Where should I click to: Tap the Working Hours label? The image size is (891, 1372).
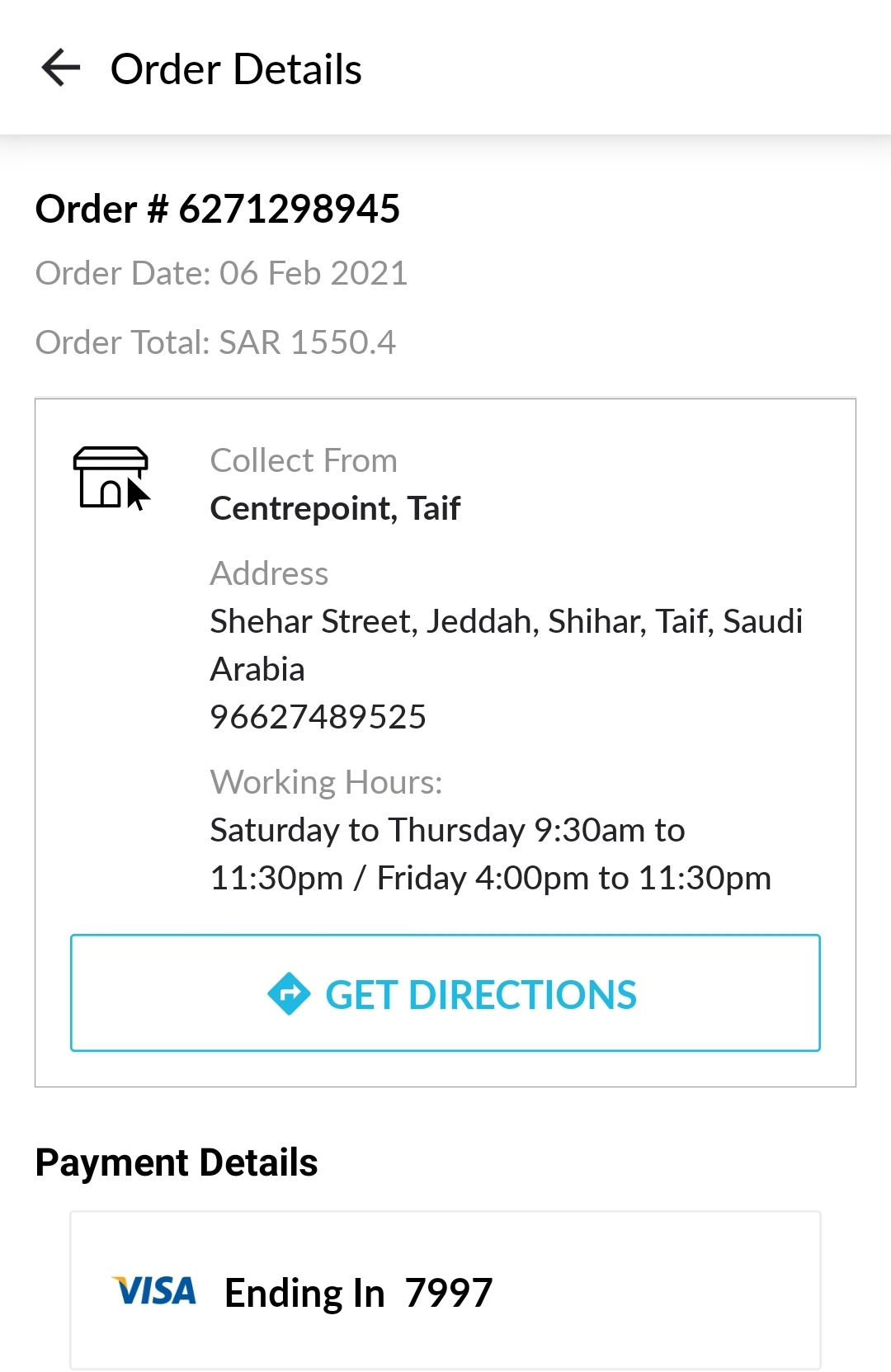[326, 782]
